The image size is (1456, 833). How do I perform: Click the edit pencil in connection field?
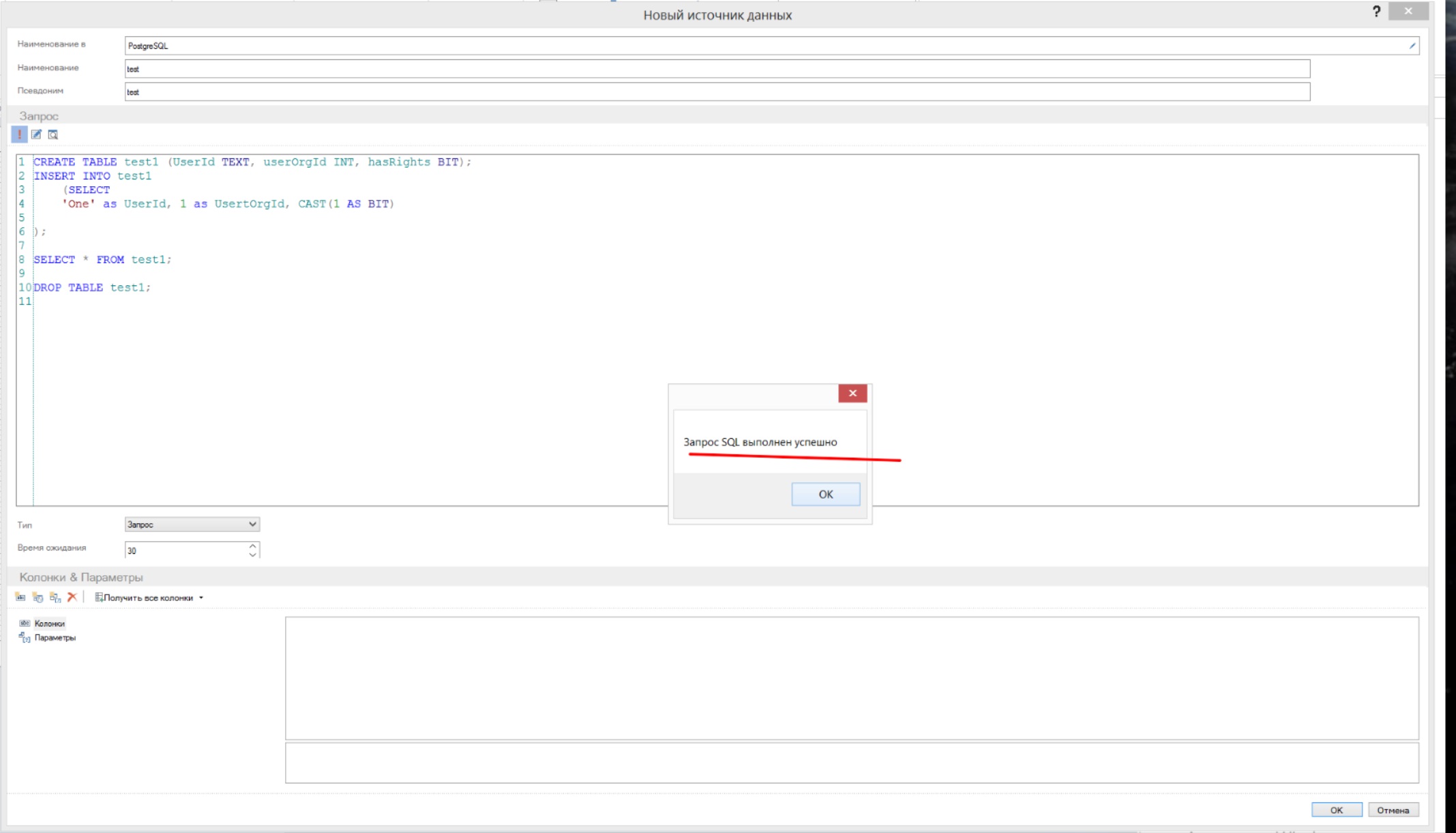pos(1412,46)
